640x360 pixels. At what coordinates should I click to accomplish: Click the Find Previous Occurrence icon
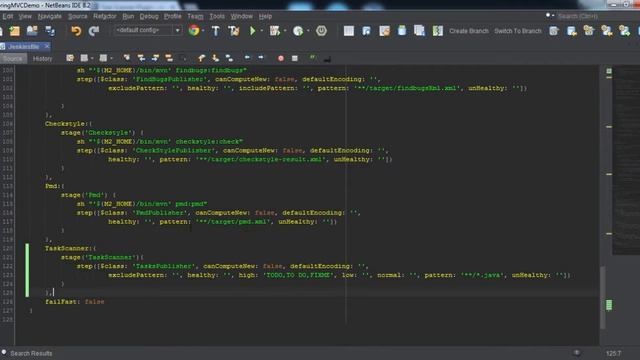pos(141,58)
